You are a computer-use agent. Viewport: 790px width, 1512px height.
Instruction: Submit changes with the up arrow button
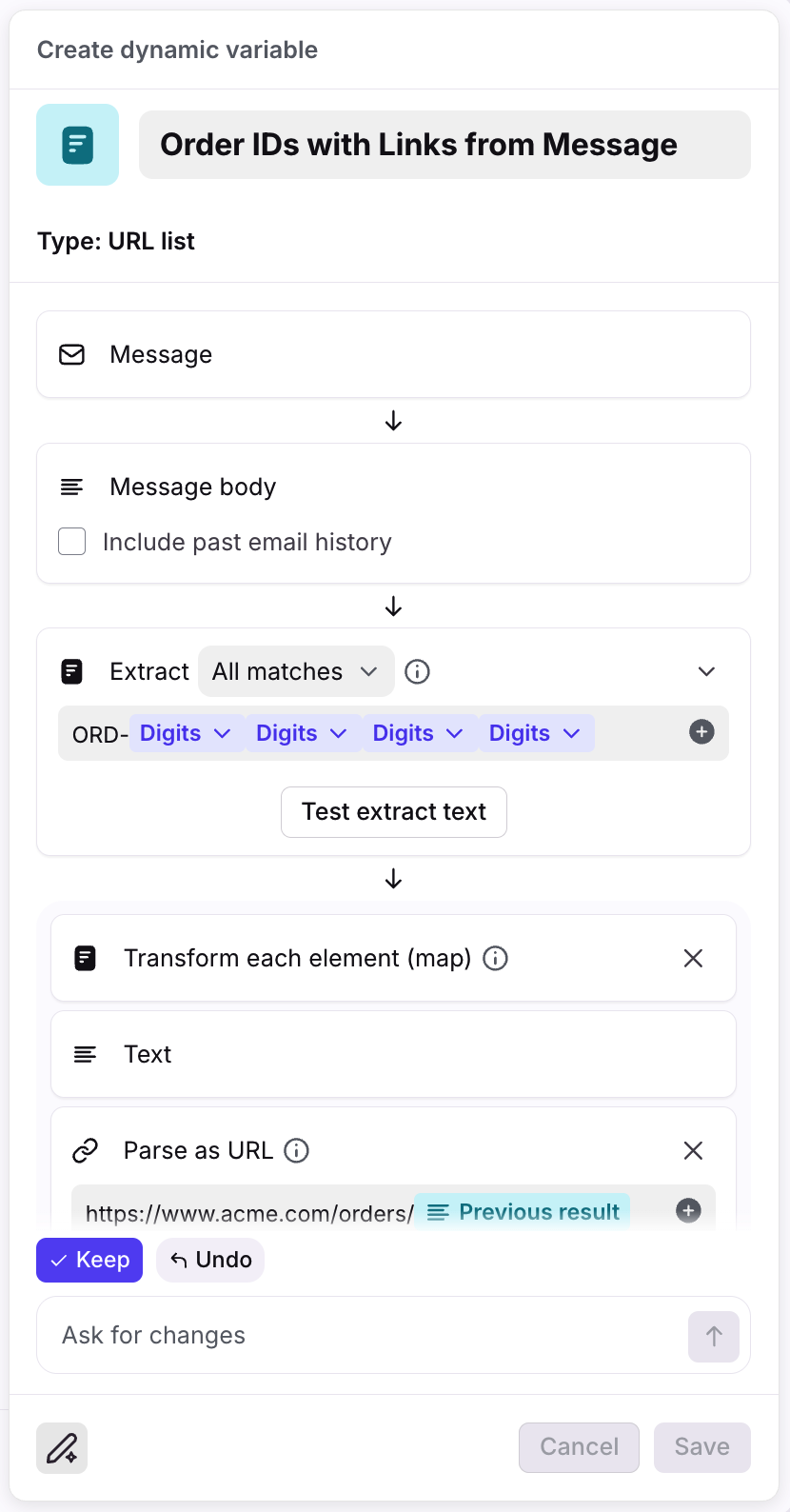point(713,1336)
